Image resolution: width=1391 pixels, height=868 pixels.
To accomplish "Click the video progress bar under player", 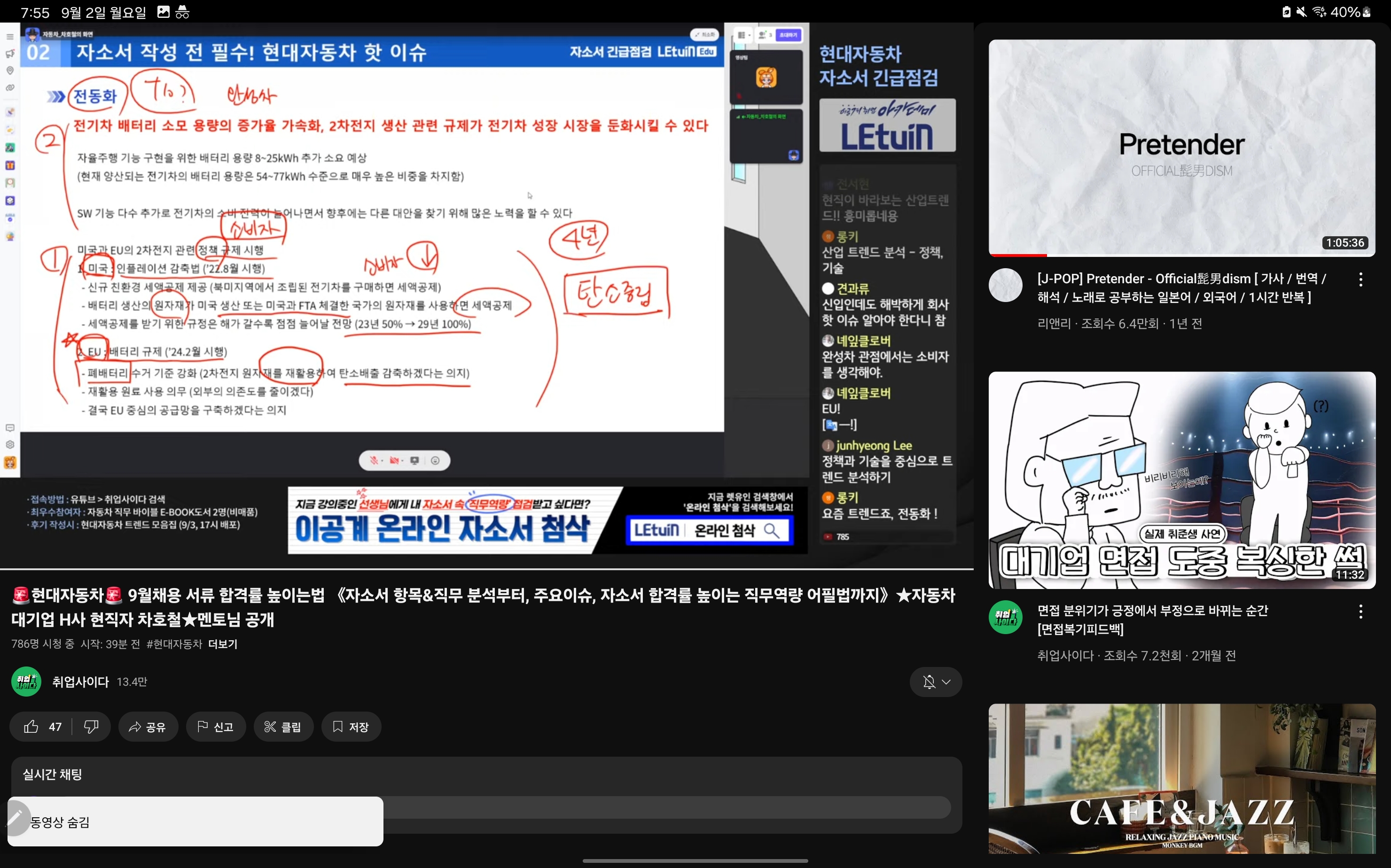I will coord(486,569).
